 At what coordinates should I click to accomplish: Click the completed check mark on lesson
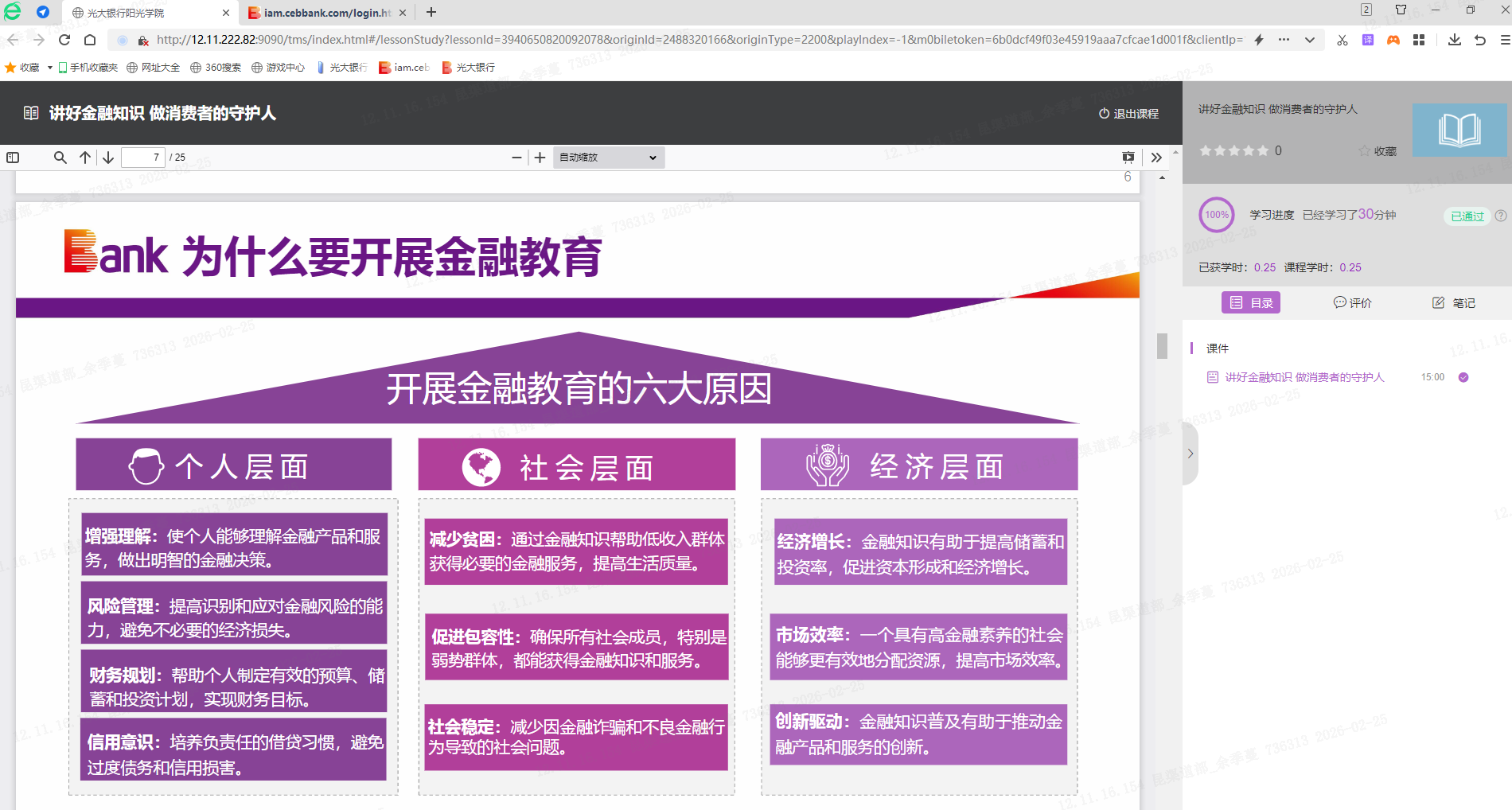click(x=1463, y=377)
